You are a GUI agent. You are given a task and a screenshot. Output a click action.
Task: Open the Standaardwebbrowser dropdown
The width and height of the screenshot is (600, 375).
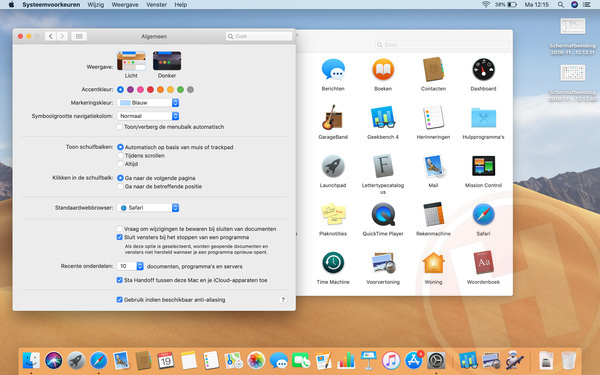pos(148,208)
